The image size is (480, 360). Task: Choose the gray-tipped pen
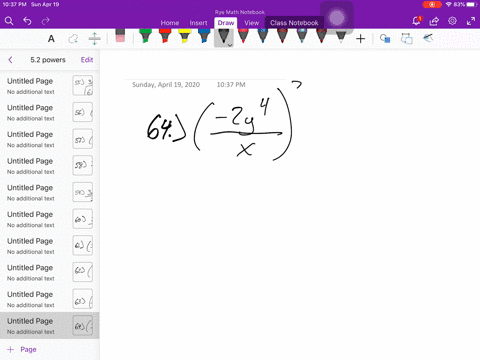click(341, 36)
